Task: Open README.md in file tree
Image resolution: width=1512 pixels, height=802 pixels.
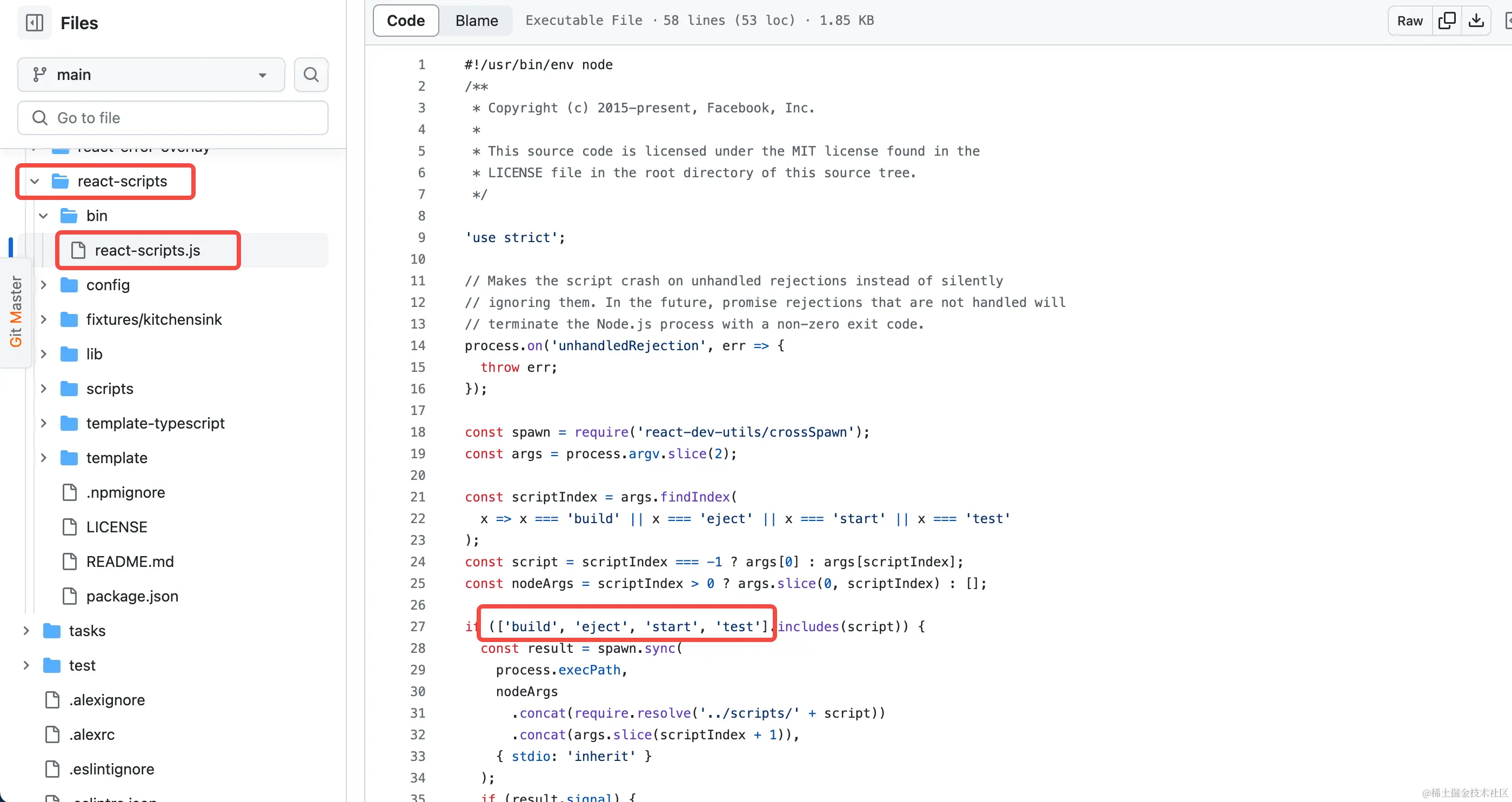Action: [130, 562]
